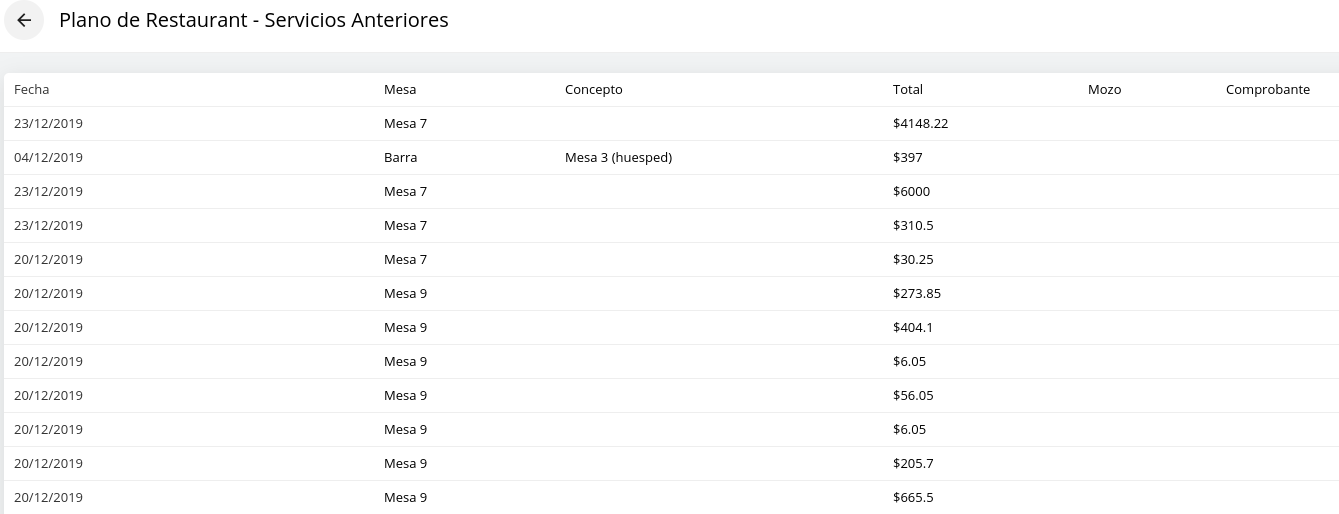Select the Concepto column header

pos(594,90)
